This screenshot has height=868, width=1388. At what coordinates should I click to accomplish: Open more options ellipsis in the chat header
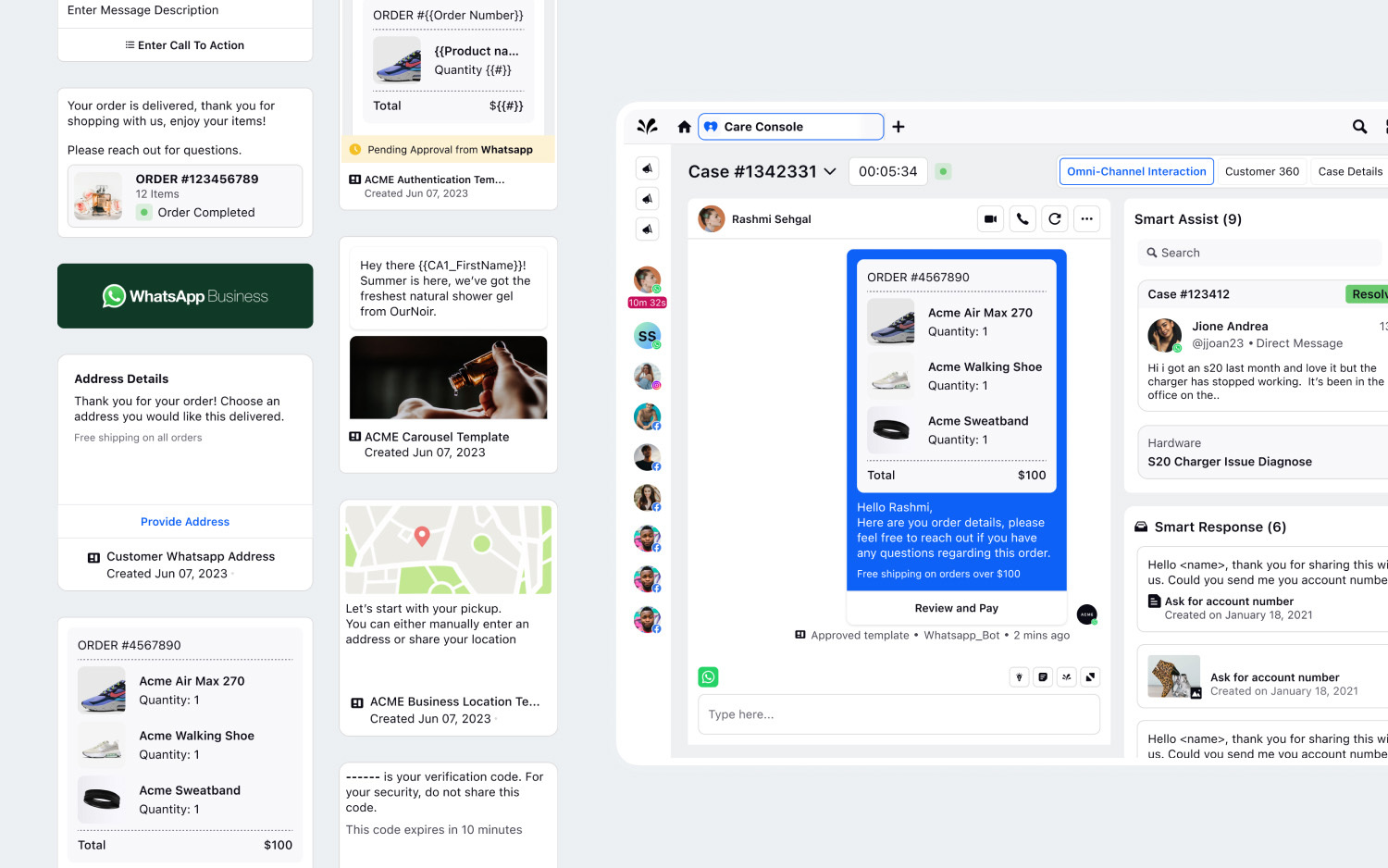[1087, 219]
